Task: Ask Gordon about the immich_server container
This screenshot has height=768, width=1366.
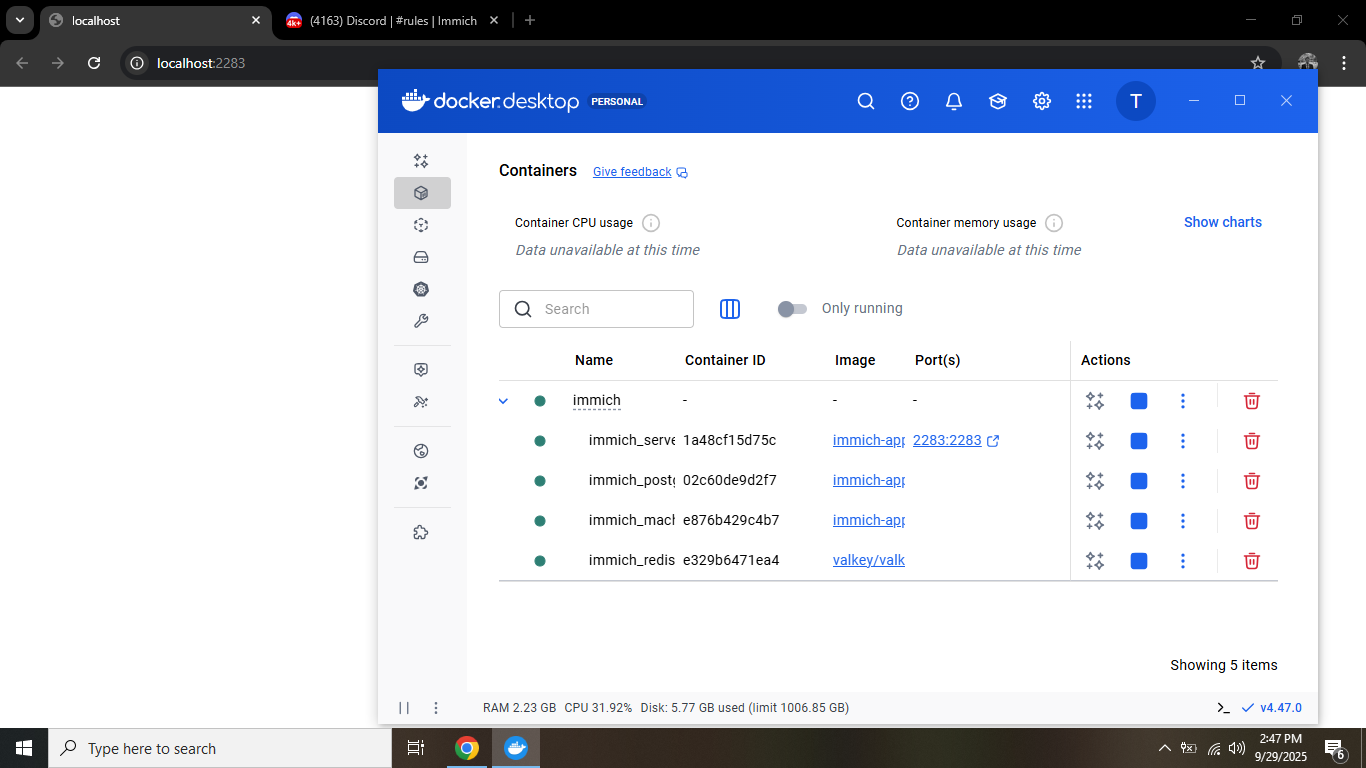Action: coord(1095,441)
